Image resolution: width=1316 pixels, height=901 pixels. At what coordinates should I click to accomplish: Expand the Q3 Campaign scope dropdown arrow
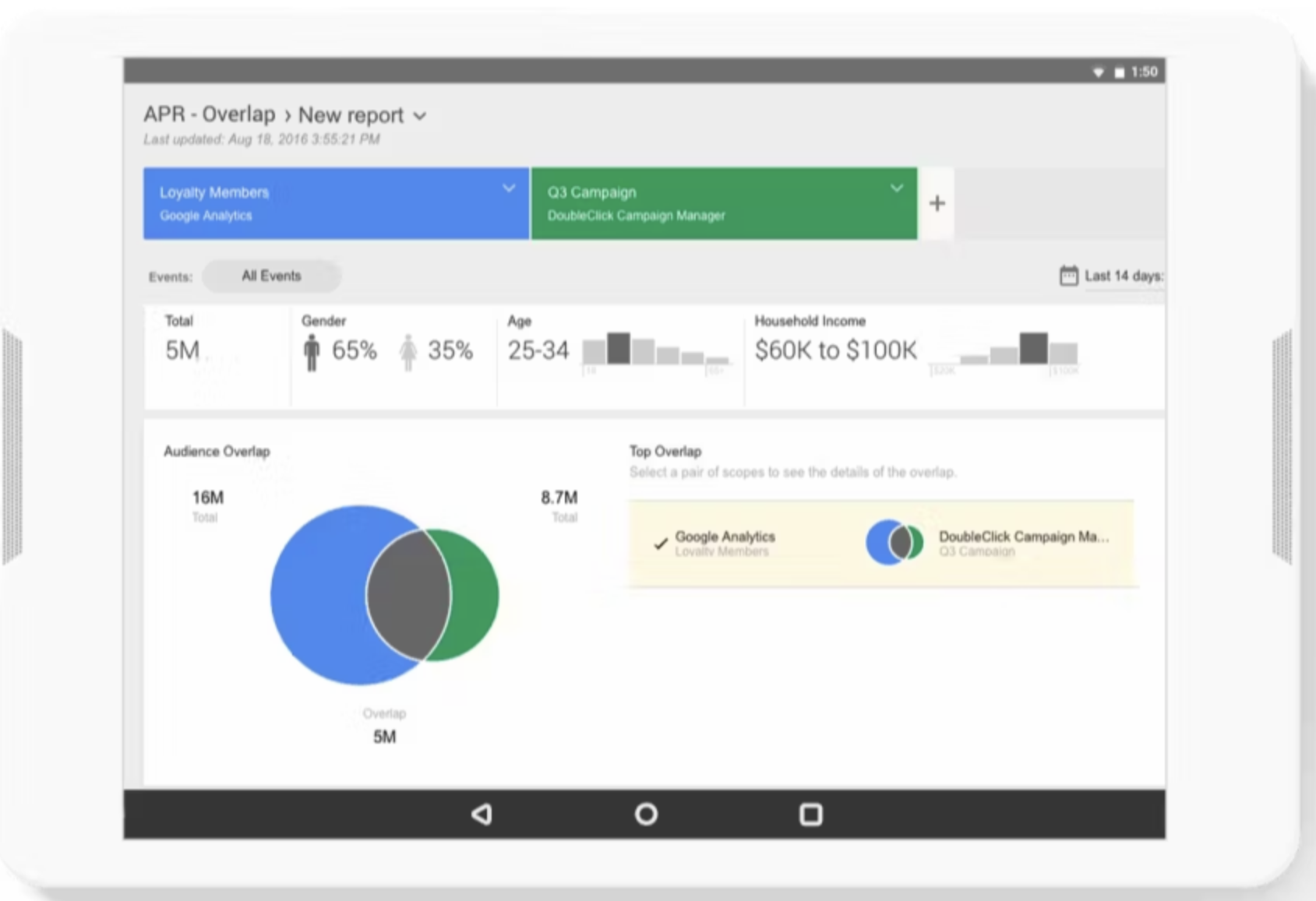pyautogui.click(x=897, y=188)
